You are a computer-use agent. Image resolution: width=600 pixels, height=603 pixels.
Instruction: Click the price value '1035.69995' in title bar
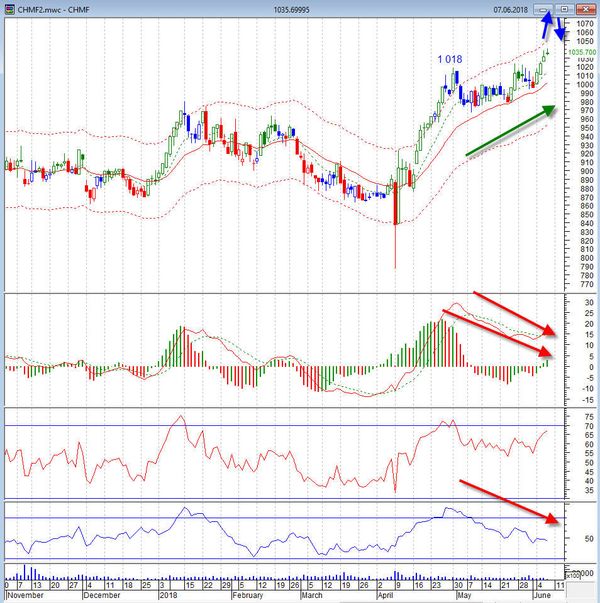(x=291, y=10)
